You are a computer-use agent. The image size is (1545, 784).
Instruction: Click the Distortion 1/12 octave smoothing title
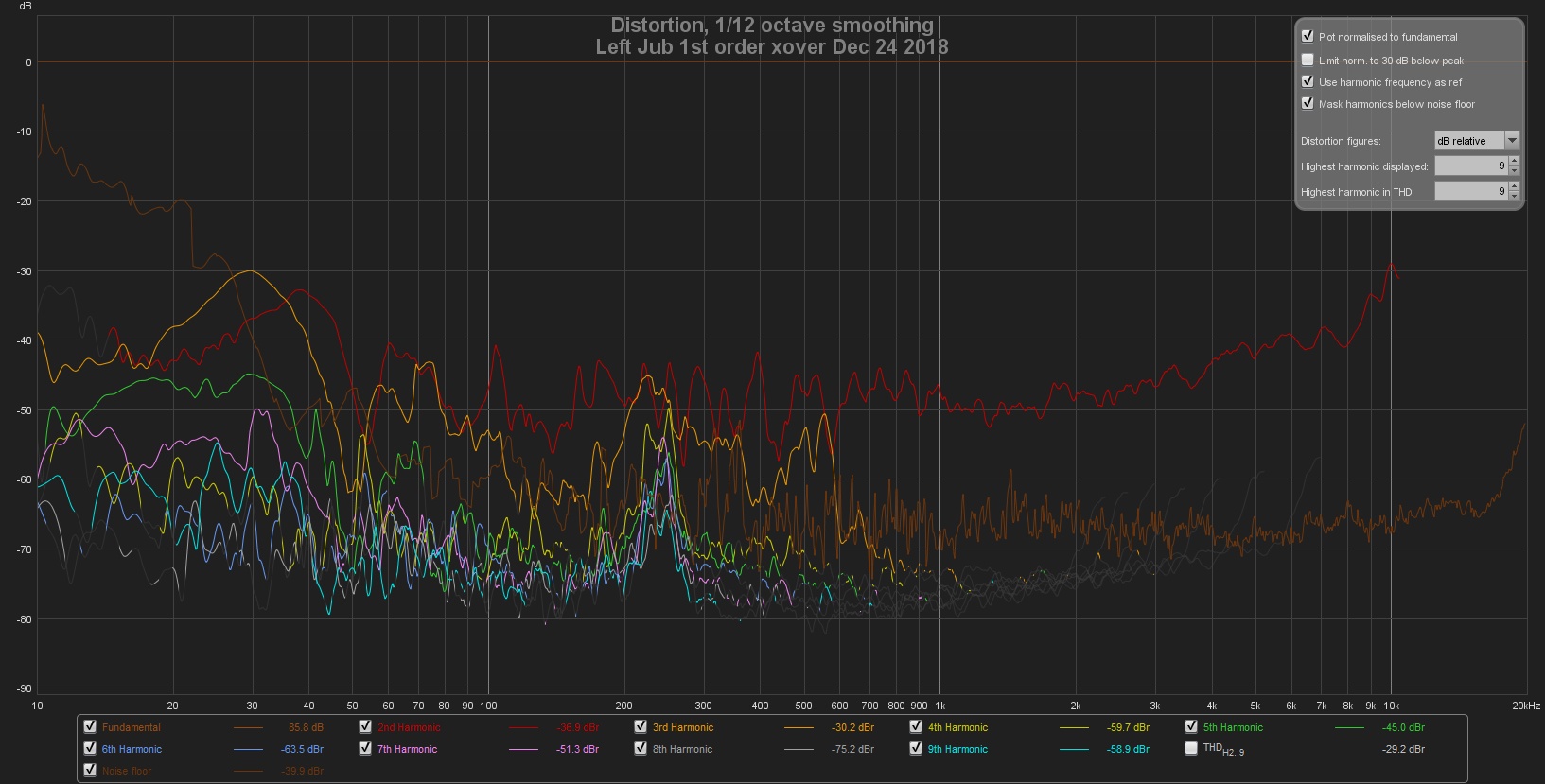coord(772,26)
